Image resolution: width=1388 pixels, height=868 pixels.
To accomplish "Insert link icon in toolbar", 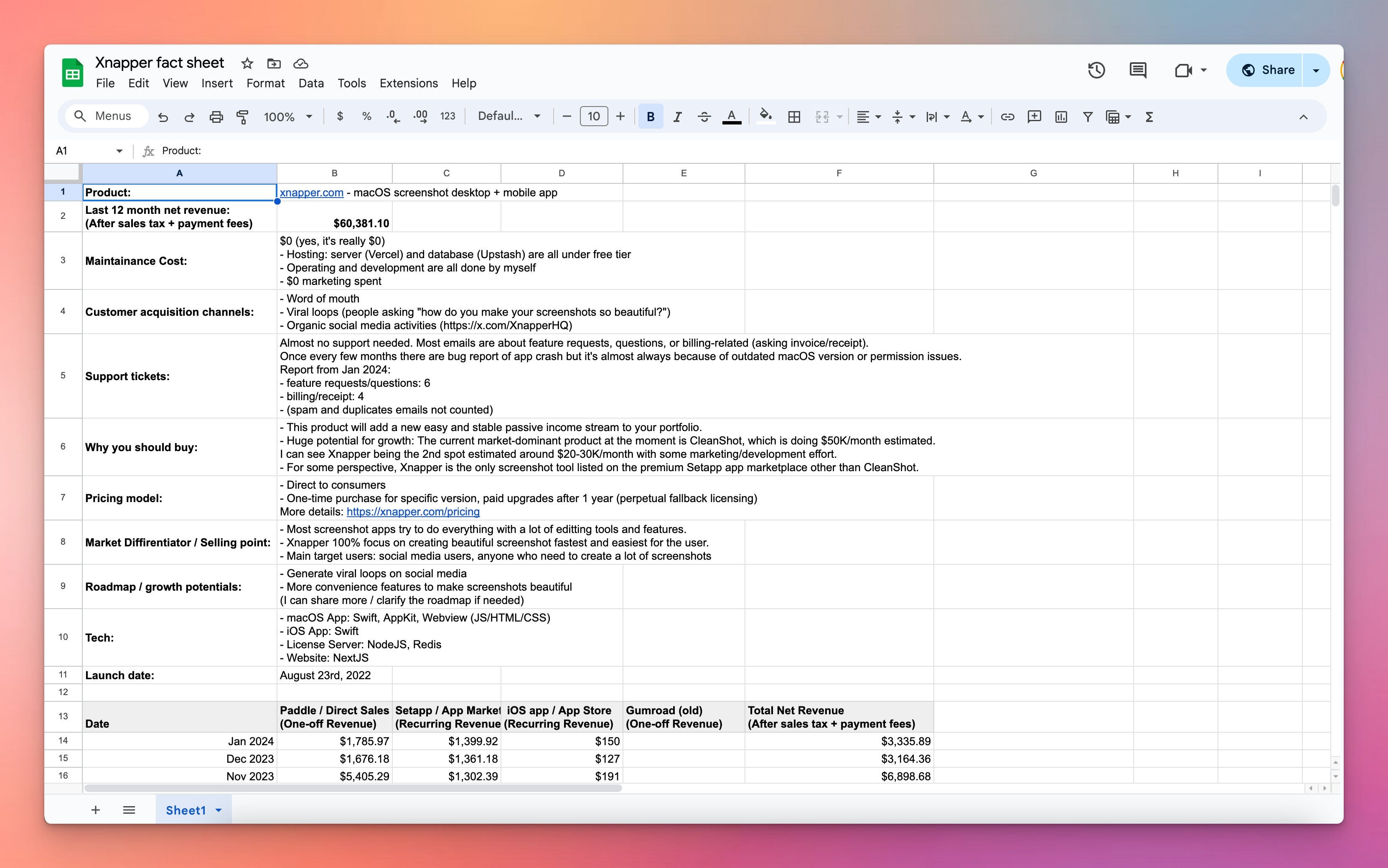I will coord(1007,117).
